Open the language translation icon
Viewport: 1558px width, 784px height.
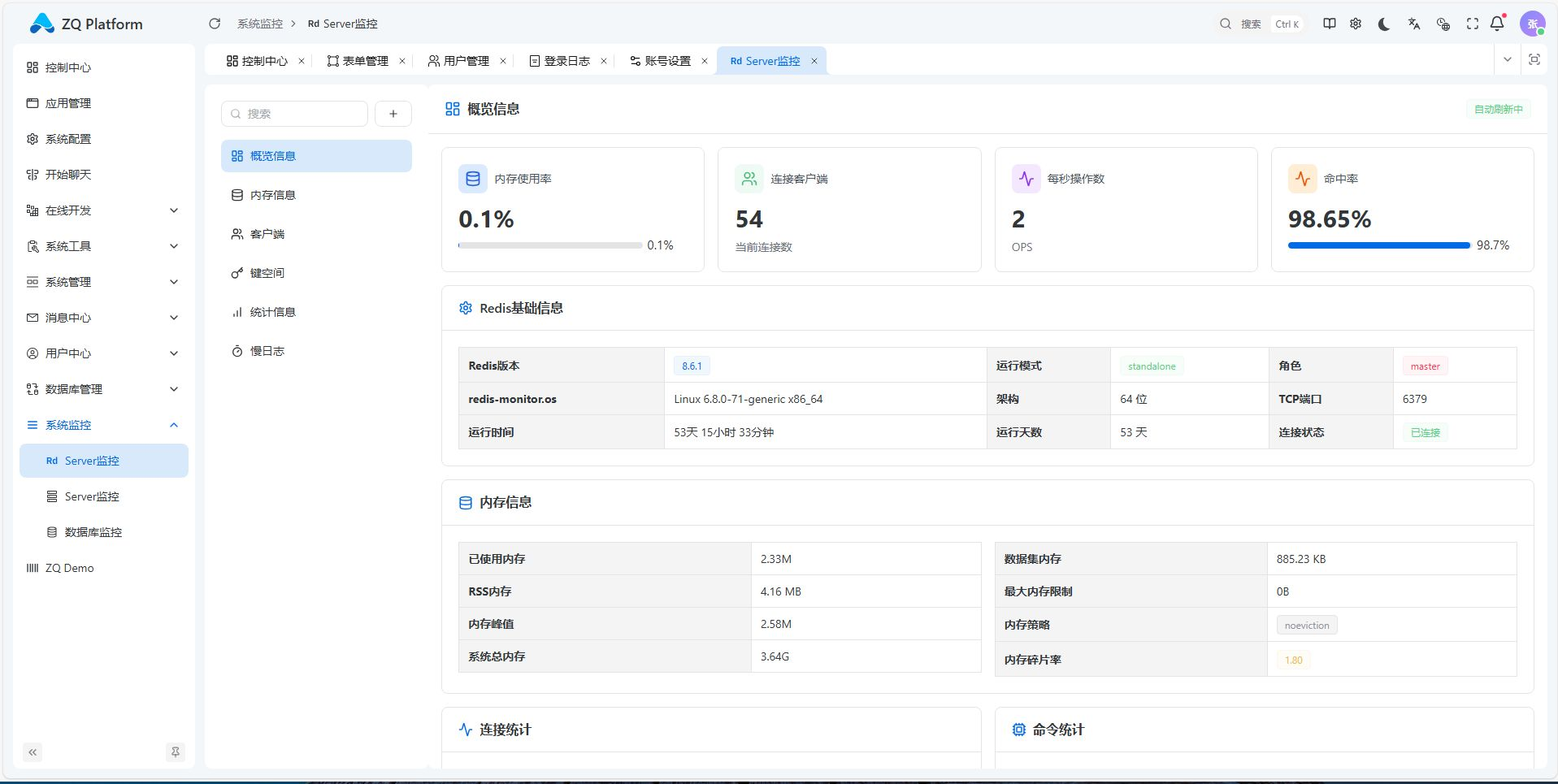(1414, 24)
